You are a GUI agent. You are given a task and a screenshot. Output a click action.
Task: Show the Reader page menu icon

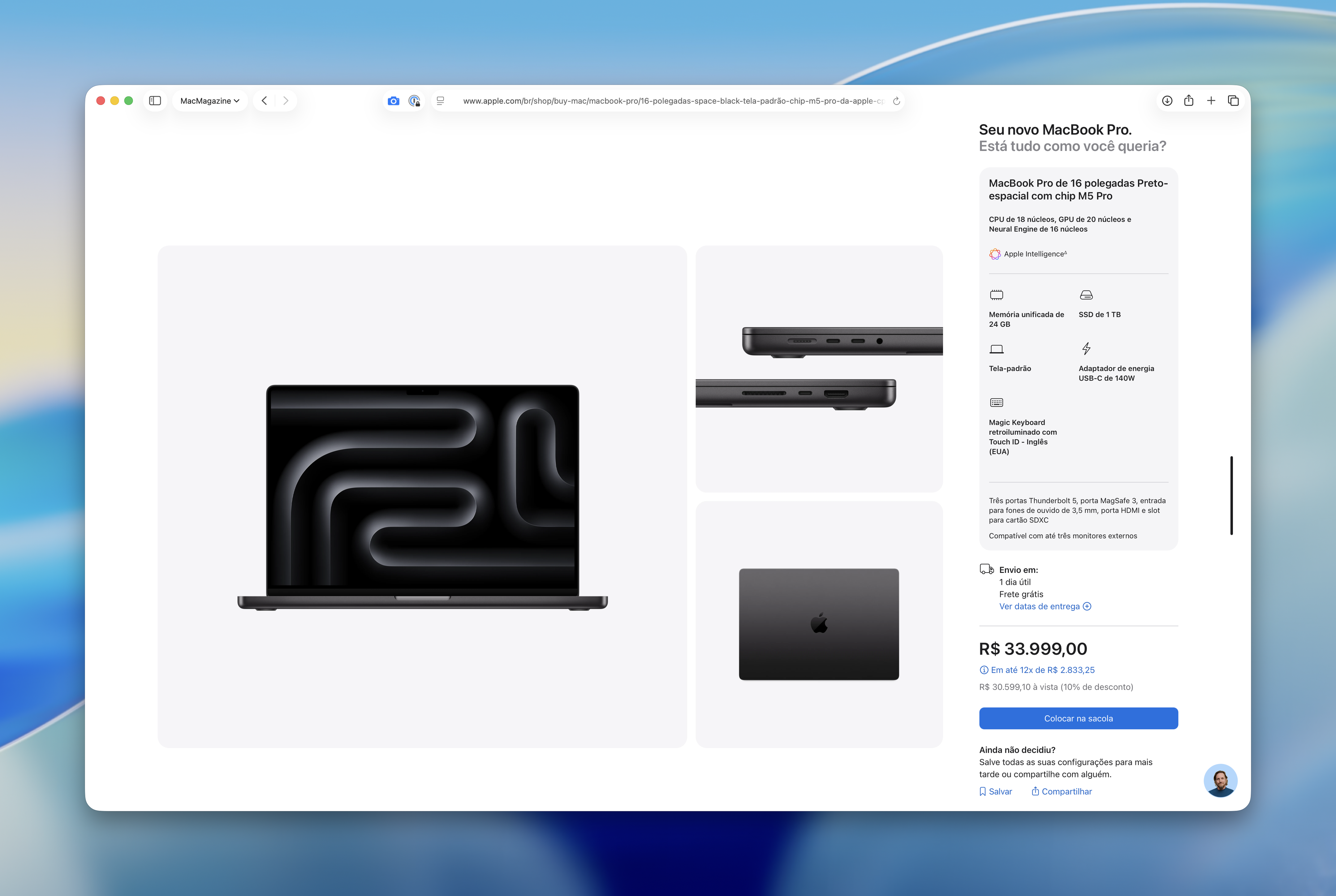[x=440, y=100]
